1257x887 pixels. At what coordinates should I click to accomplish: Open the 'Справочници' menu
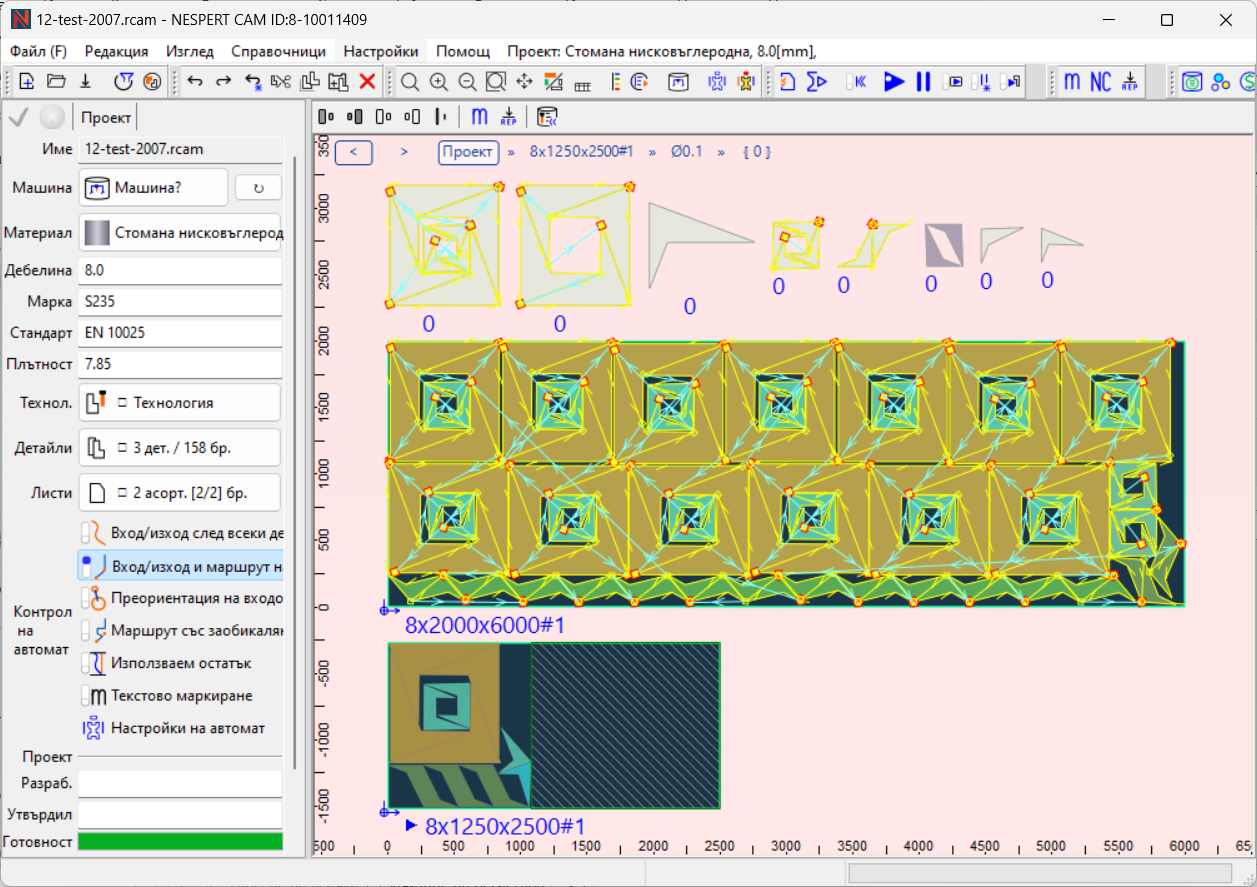coord(278,51)
